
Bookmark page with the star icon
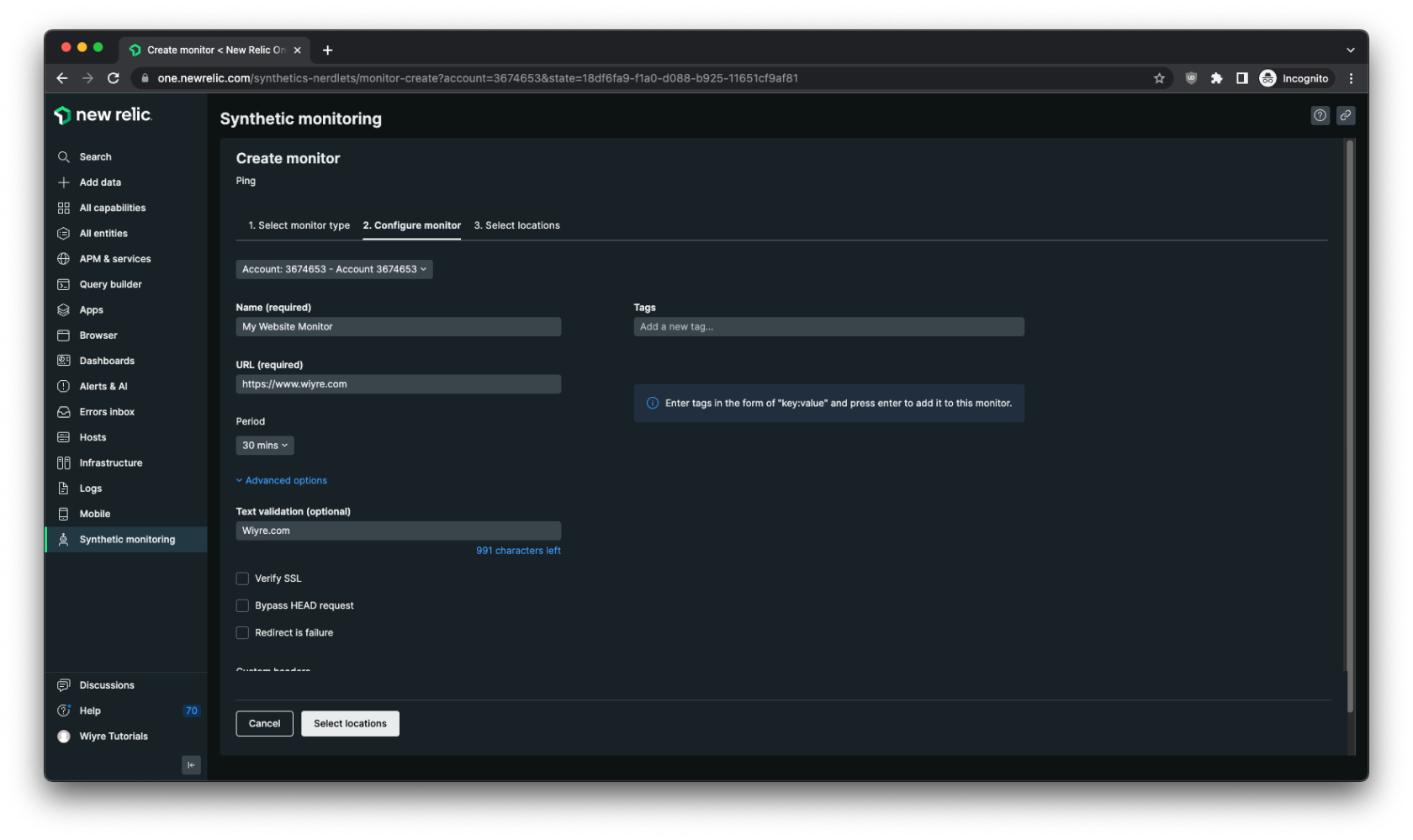[x=1159, y=78]
